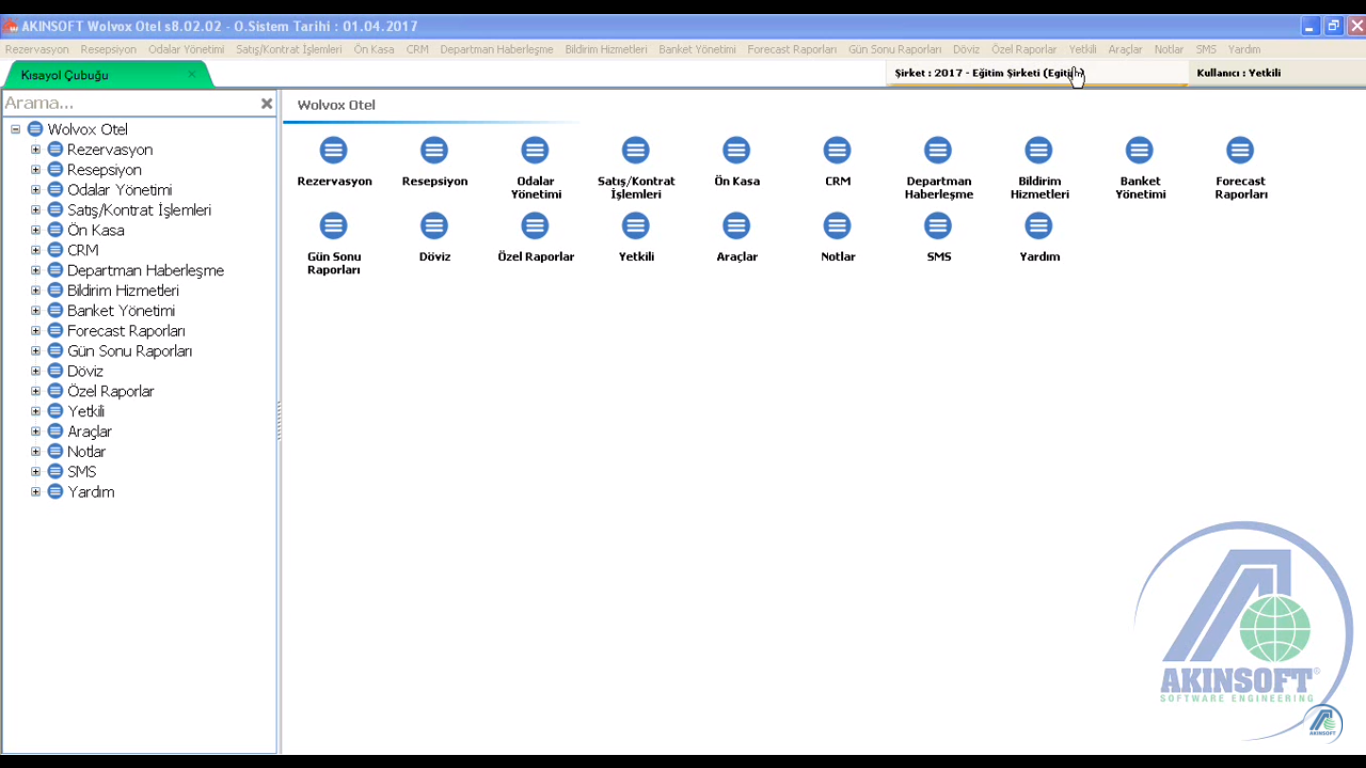Open the Ön Kasa icon in main panel
Viewport: 1366px width, 768px height.
point(737,151)
